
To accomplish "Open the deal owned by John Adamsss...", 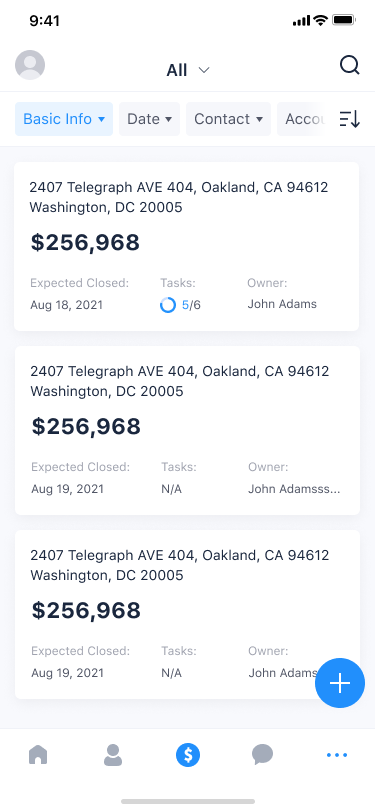I will pos(187,430).
